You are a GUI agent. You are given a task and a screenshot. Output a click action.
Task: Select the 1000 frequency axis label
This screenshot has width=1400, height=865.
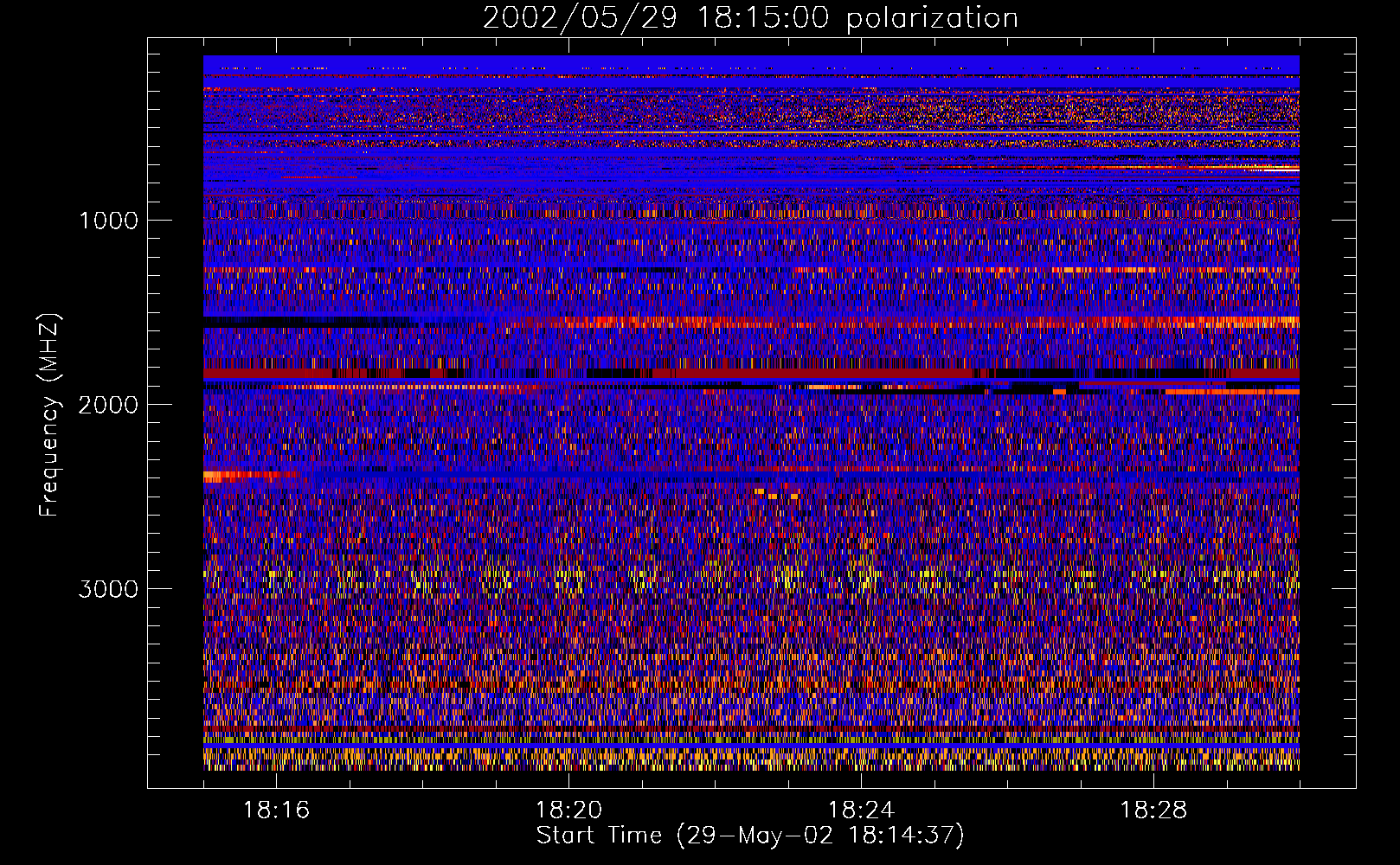point(108,221)
